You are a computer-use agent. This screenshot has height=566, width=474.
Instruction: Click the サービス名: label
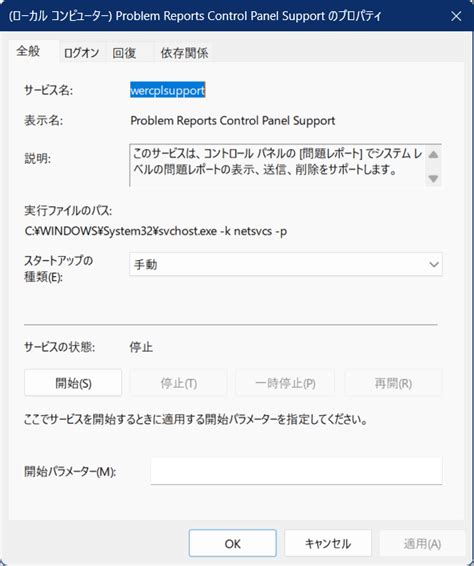pyautogui.click(x=48, y=90)
